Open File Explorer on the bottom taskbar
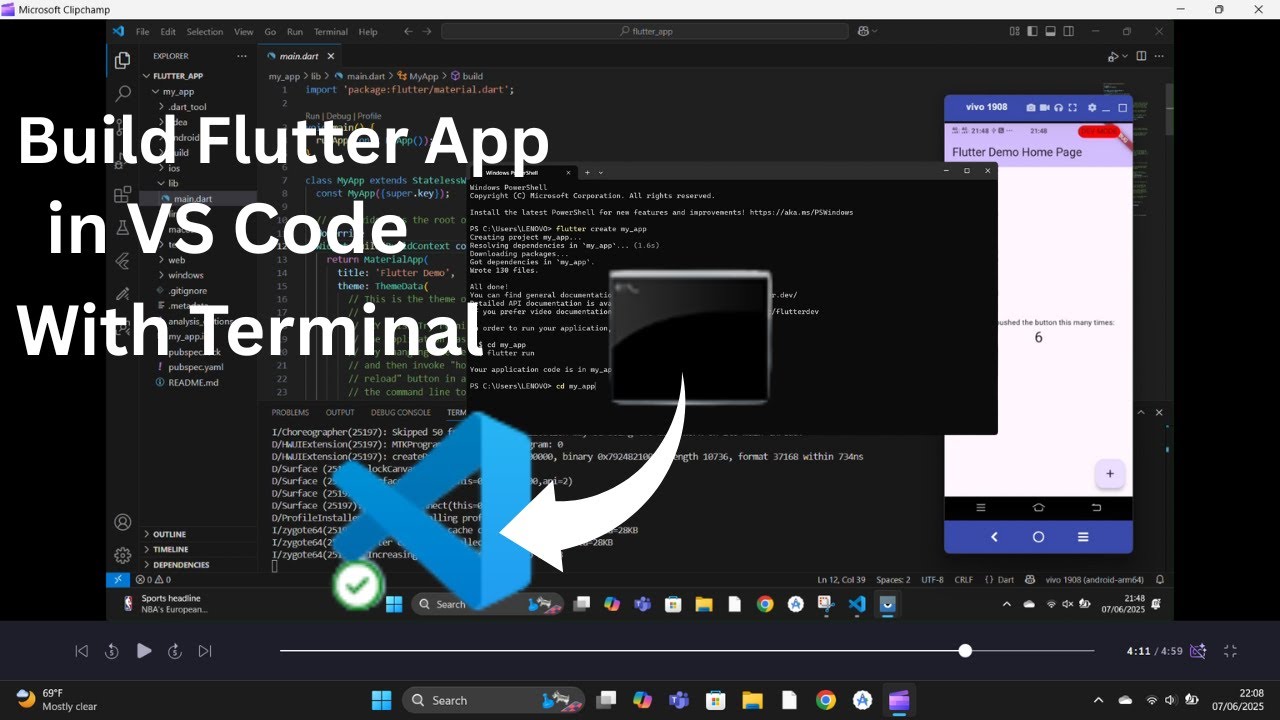The image size is (1280, 720). 752,700
